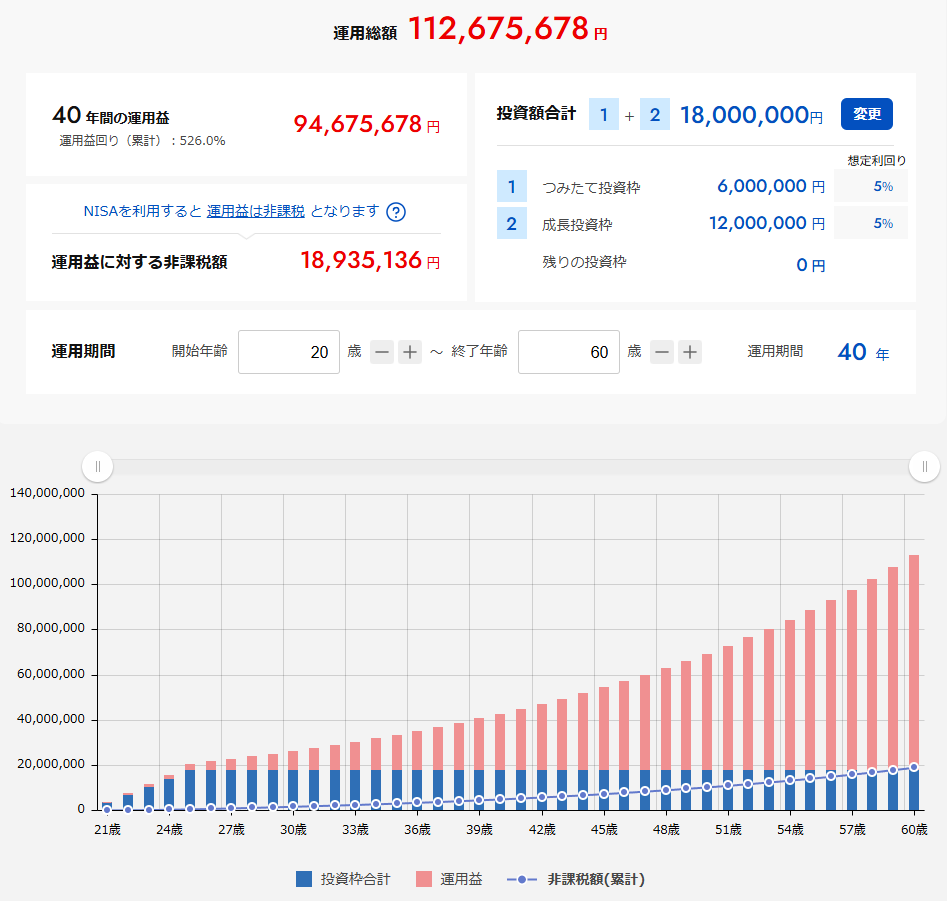This screenshot has width=947, height=901.
Task: Click the plus button for start age
Action: coord(410,352)
